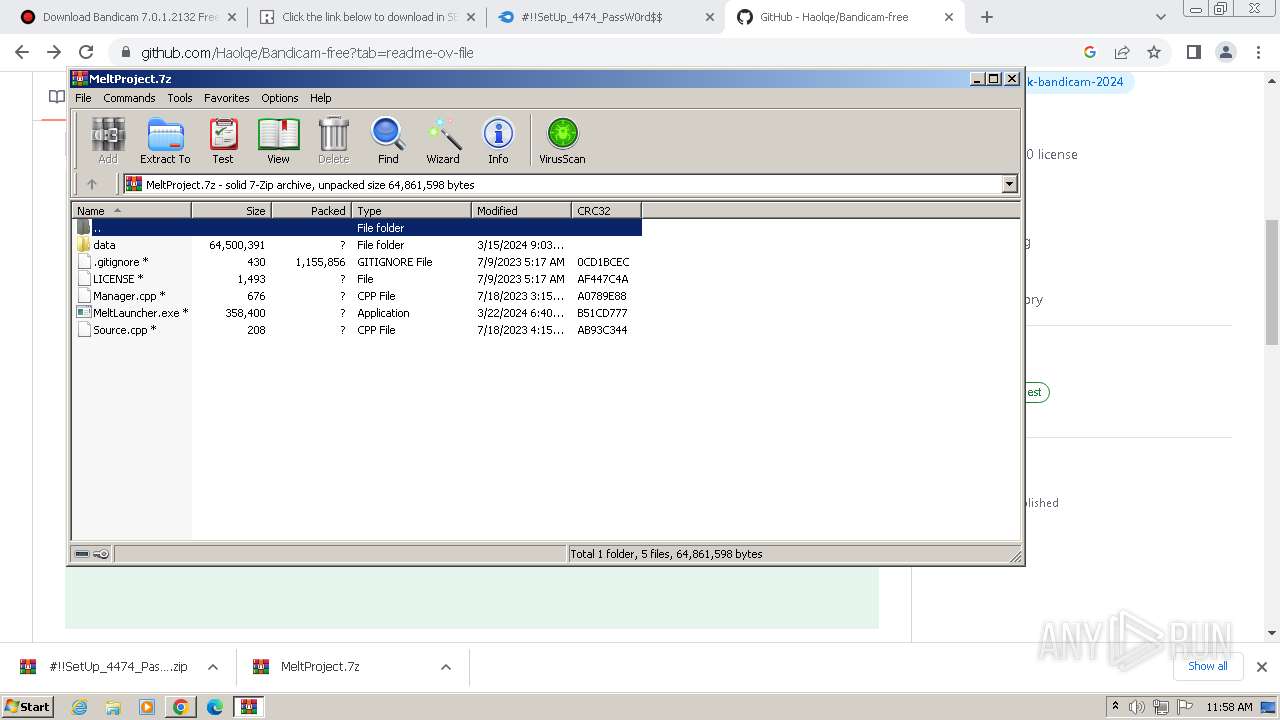
Task: Go back in the browser
Action: click(22, 52)
